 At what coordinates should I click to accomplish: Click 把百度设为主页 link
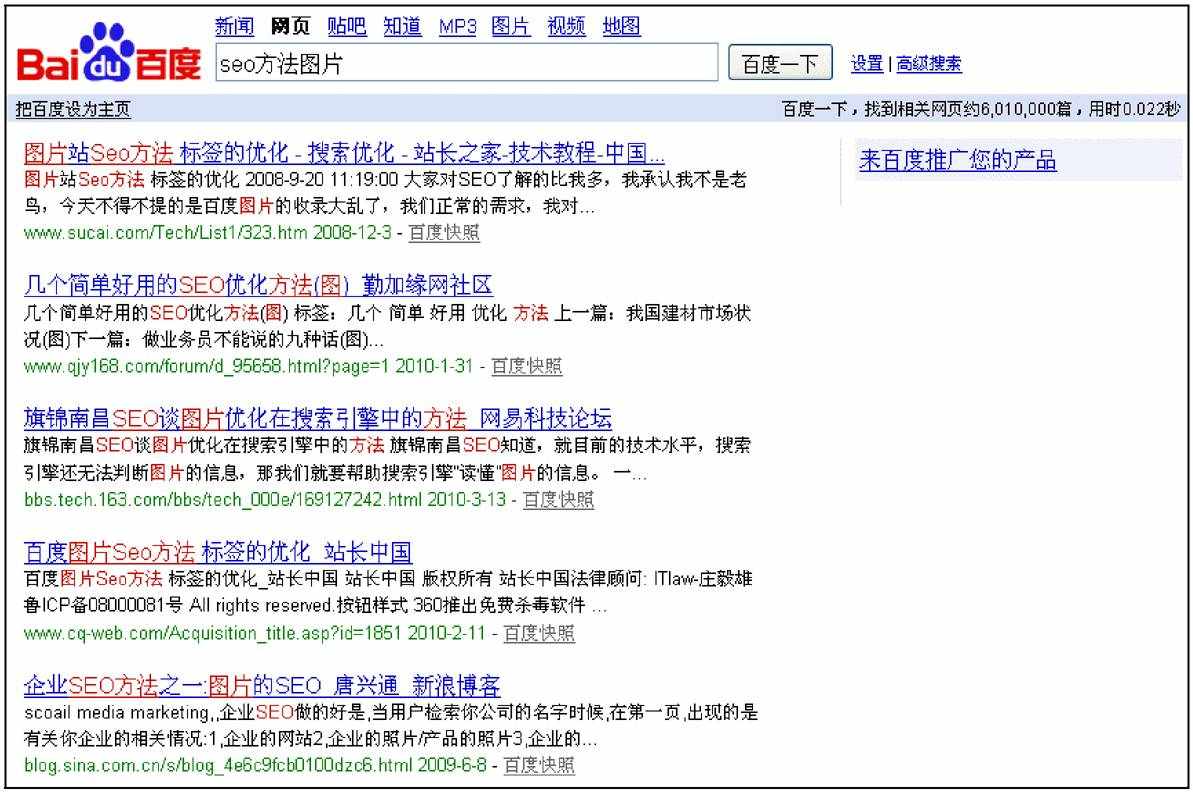73,110
